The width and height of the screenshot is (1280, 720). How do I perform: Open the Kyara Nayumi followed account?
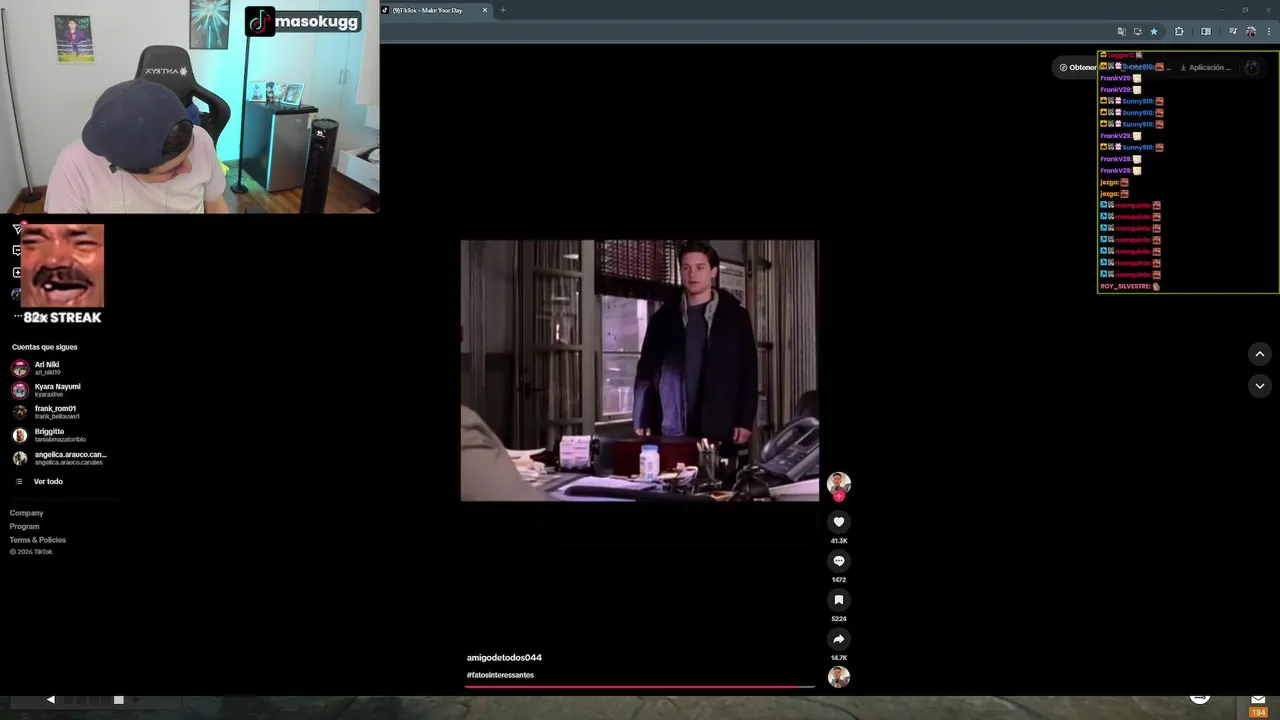(x=59, y=390)
